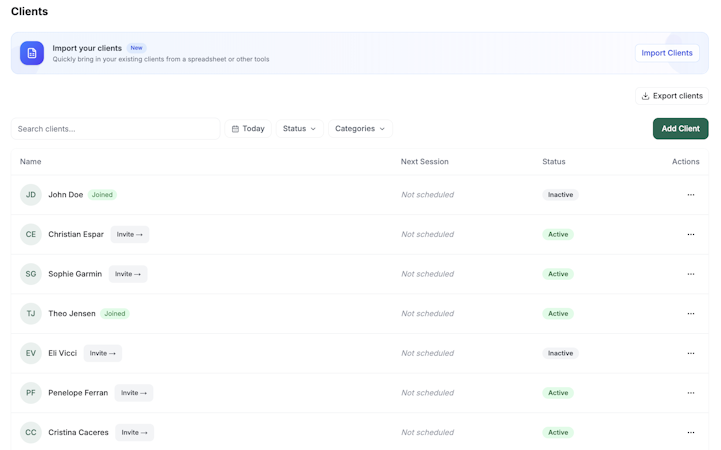721x450 pixels.
Task: Click the TJ avatar for Theo Jensen
Action: [x=31, y=313]
